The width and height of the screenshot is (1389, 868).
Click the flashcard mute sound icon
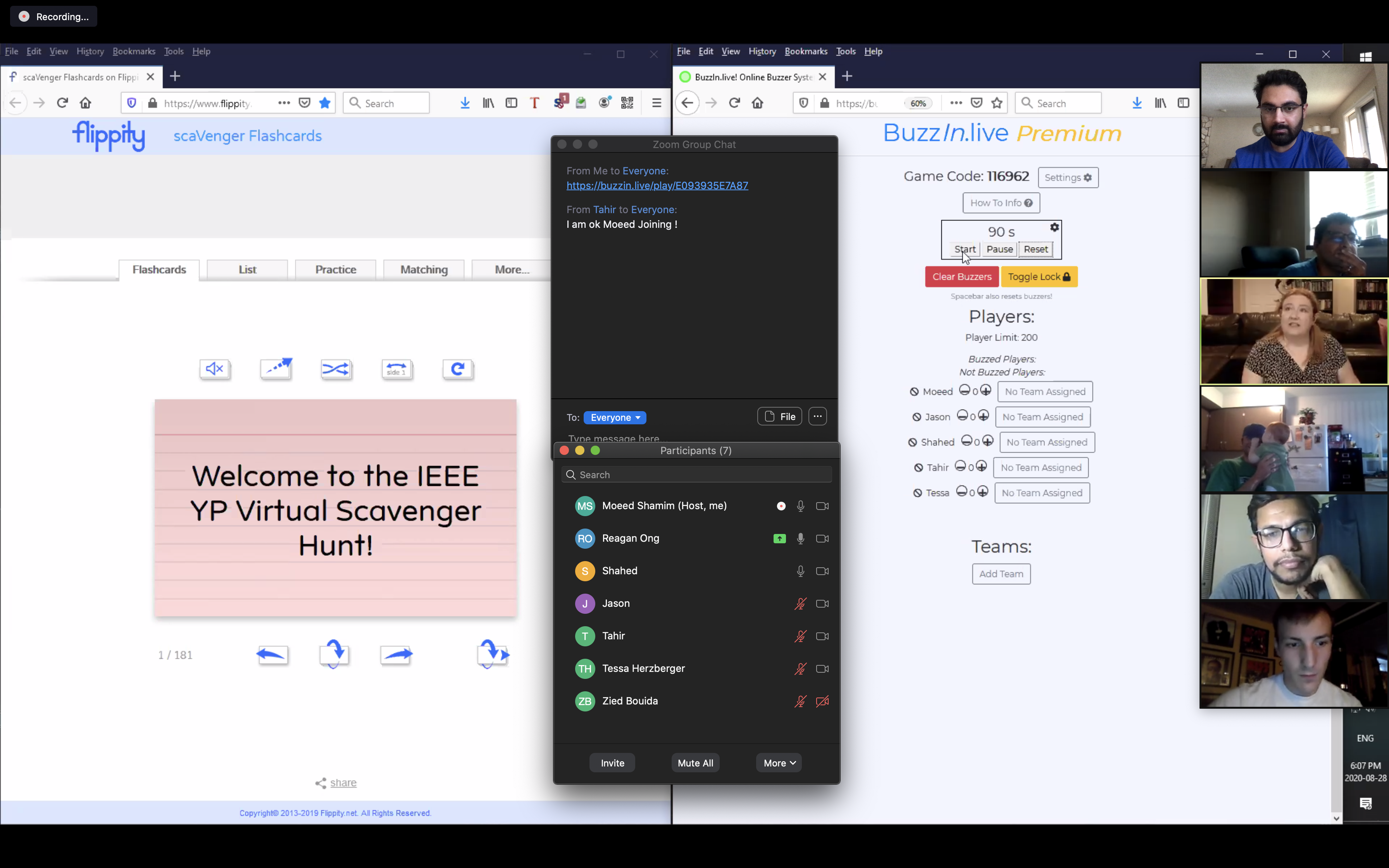[x=215, y=369]
